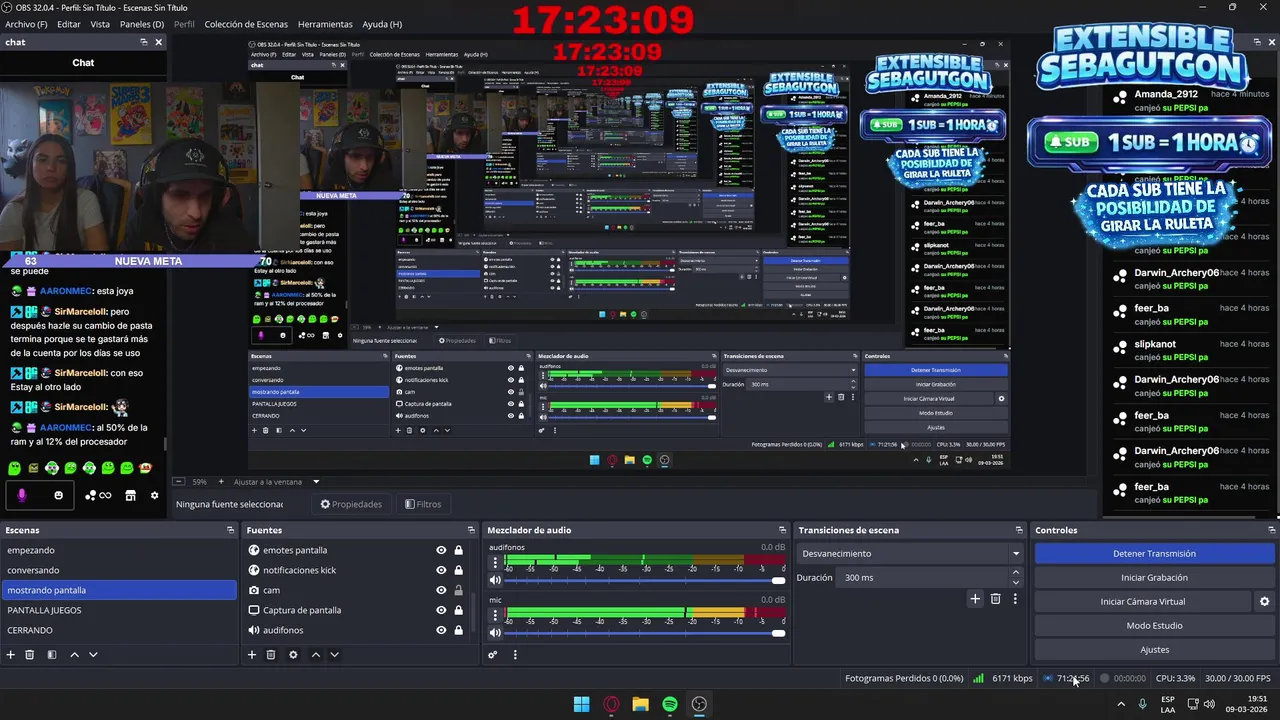Open source properties gear in Fuentes toolbar
The height and width of the screenshot is (720, 1280).
point(293,655)
